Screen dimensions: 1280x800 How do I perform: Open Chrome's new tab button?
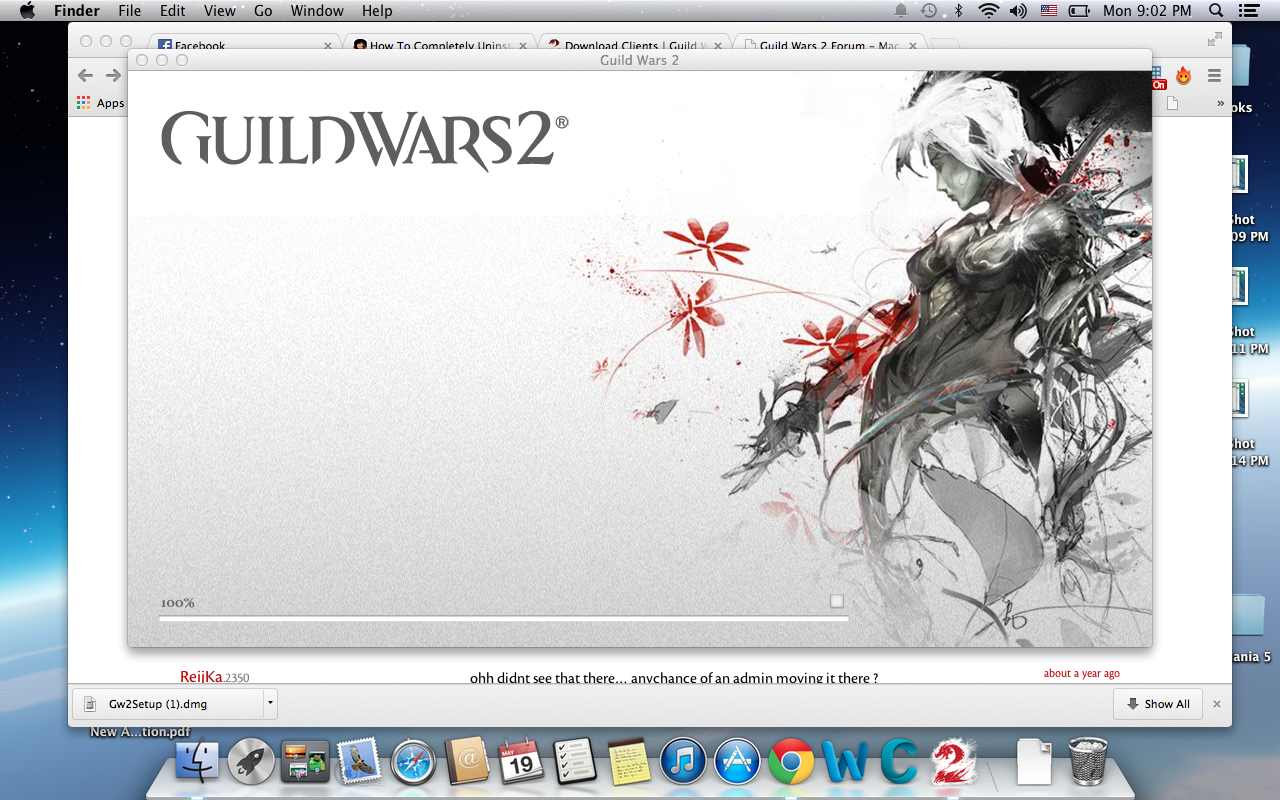click(945, 44)
